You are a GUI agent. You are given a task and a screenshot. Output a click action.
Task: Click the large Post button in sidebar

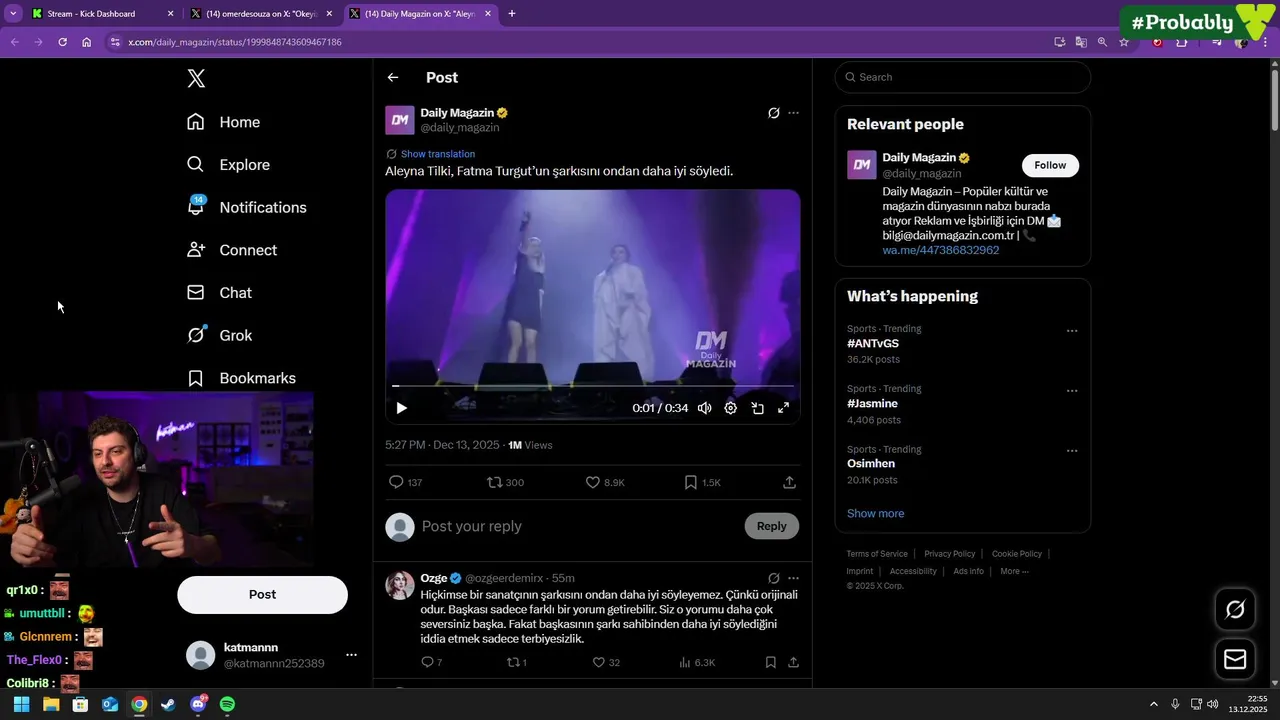coord(262,594)
